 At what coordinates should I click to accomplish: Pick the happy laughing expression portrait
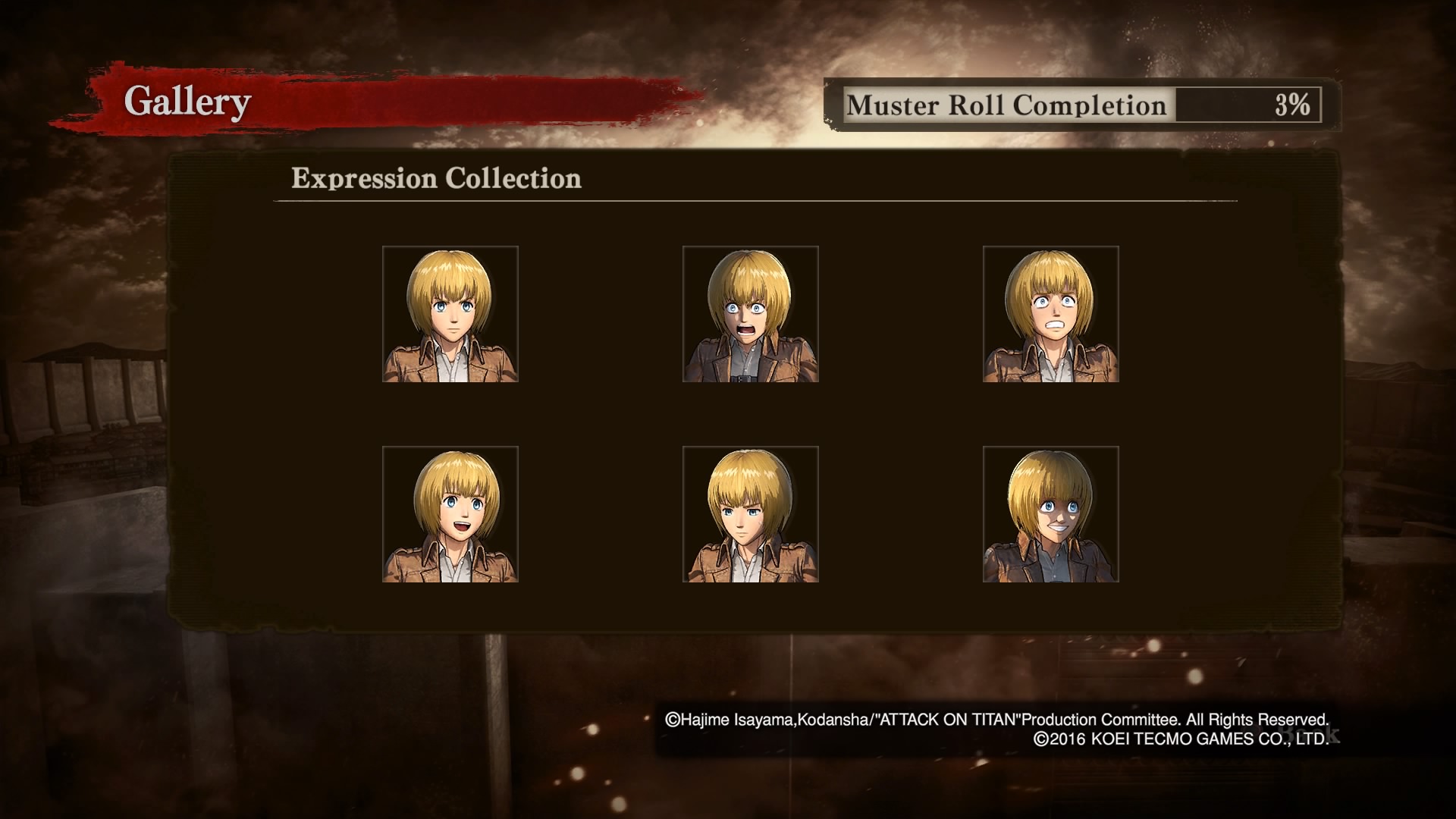point(450,514)
